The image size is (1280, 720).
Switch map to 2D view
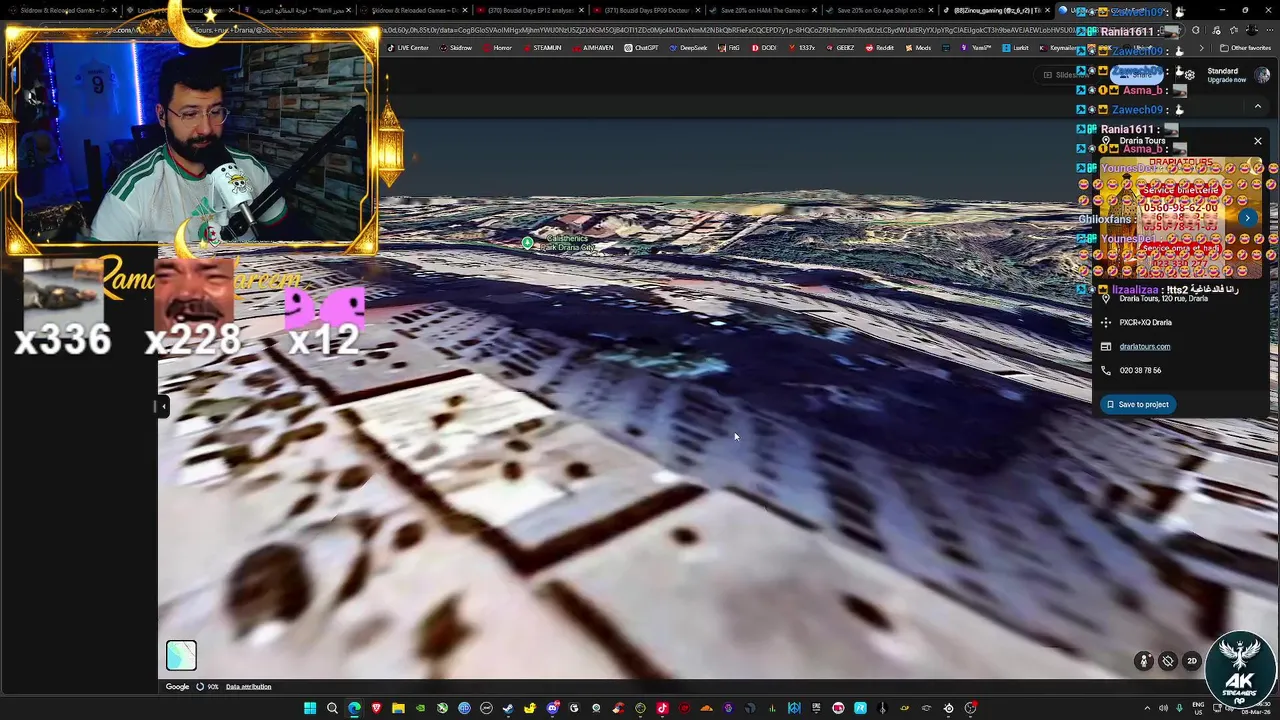click(x=1192, y=661)
